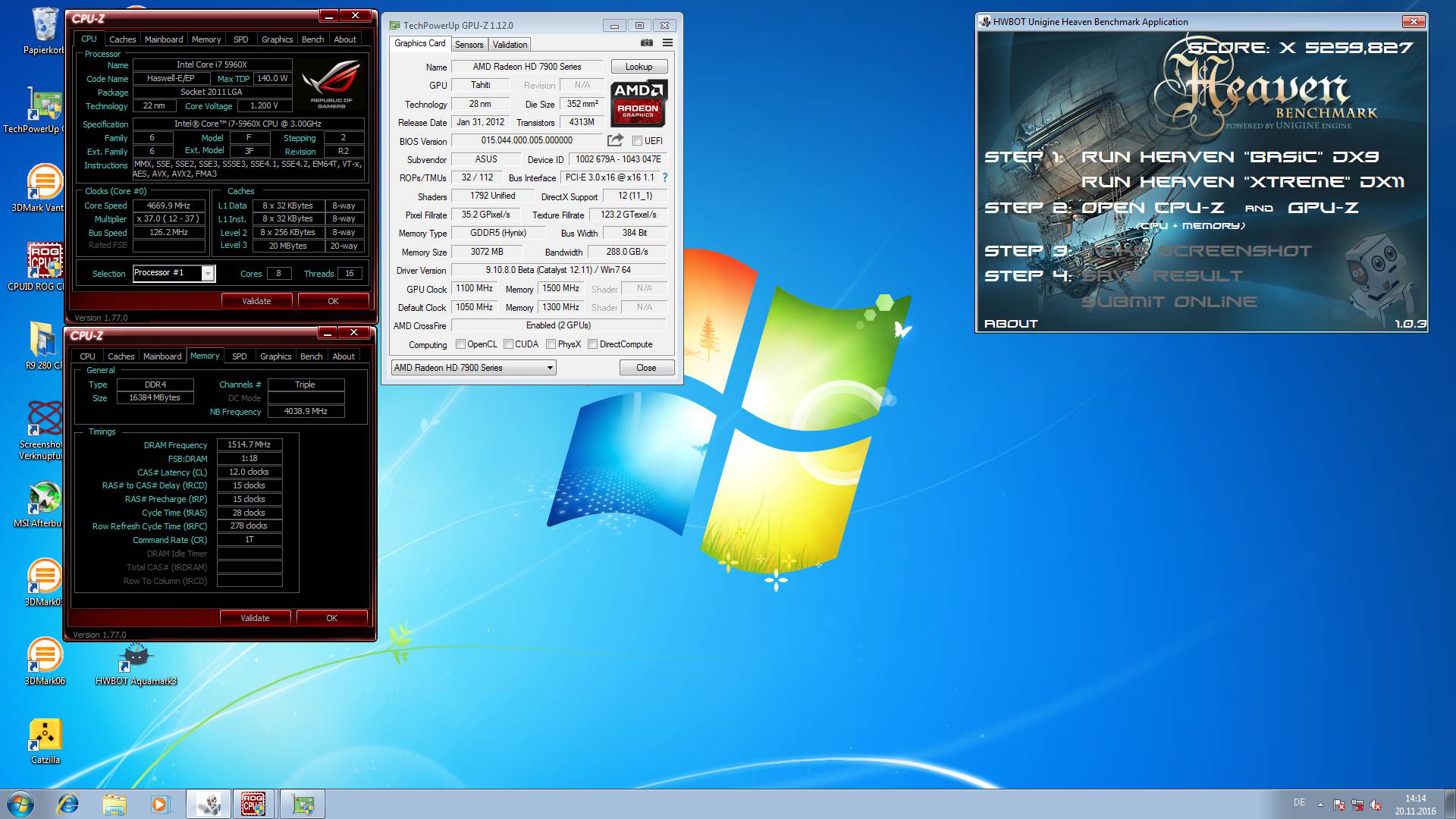Open the Processor #1 selection dropdown
The width and height of the screenshot is (1456, 819).
(x=174, y=273)
